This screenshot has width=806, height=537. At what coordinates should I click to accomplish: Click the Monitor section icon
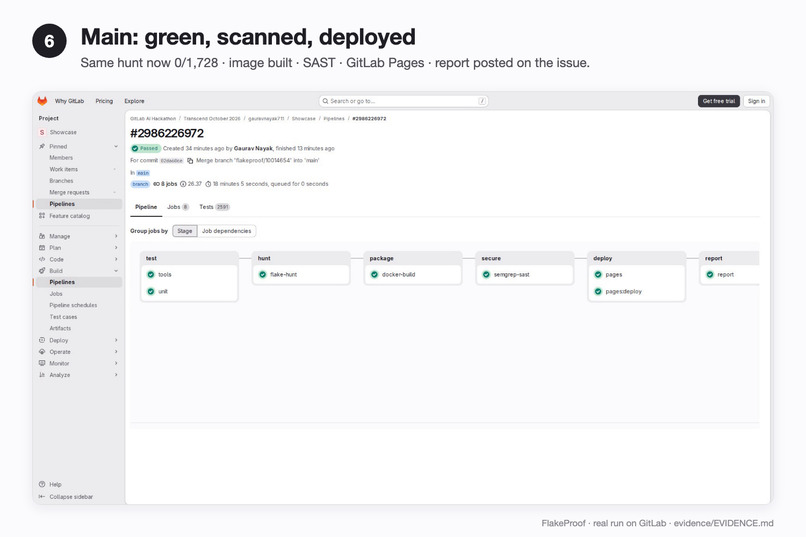coord(42,363)
